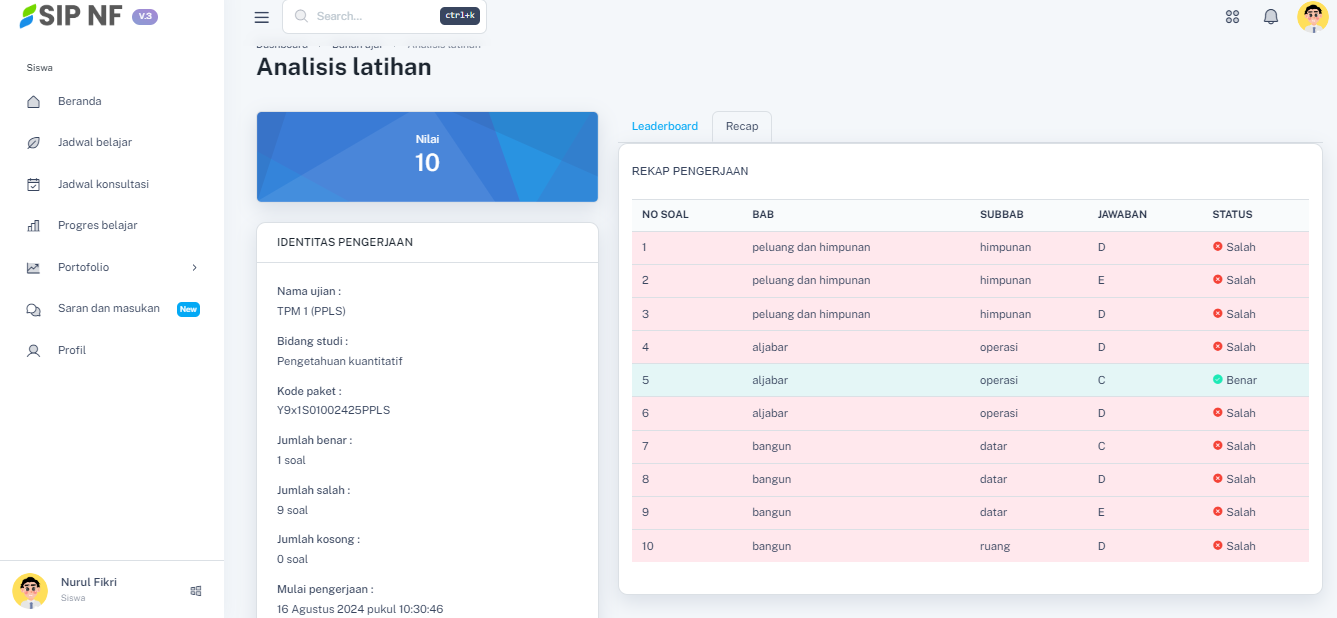
Task: Select the Recap tab
Action: [742, 126]
